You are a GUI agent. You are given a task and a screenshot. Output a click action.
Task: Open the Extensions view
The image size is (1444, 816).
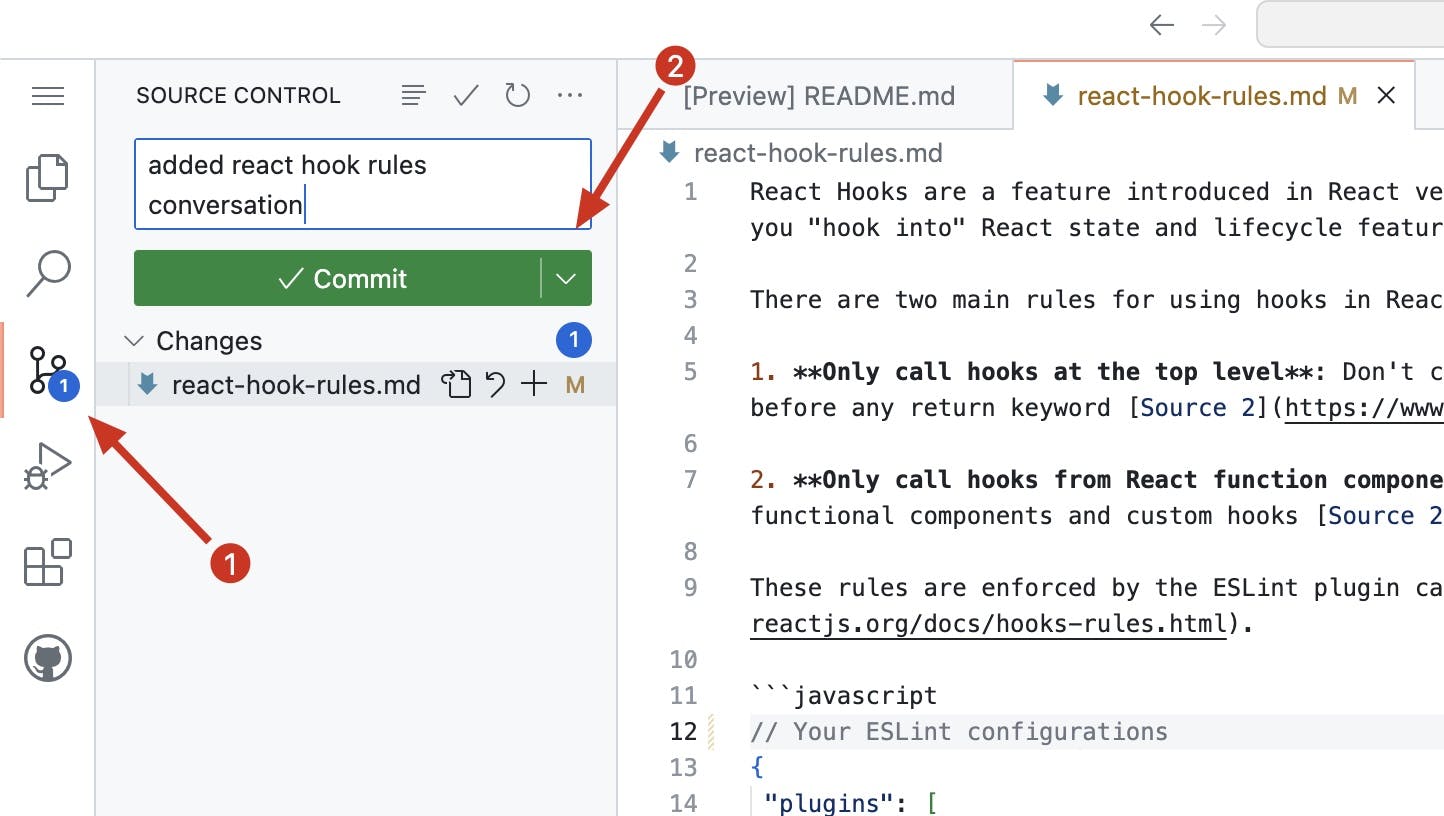pyautogui.click(x=48, y=563)
